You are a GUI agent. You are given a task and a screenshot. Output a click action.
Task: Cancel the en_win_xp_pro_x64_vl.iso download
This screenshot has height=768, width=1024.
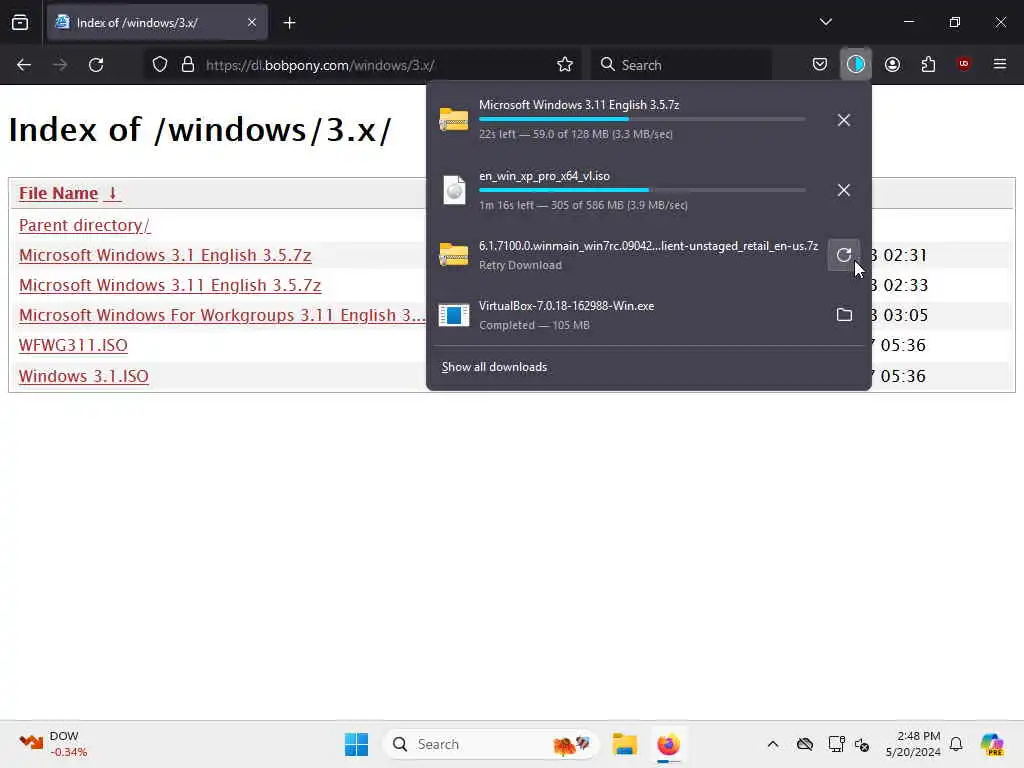844,190
